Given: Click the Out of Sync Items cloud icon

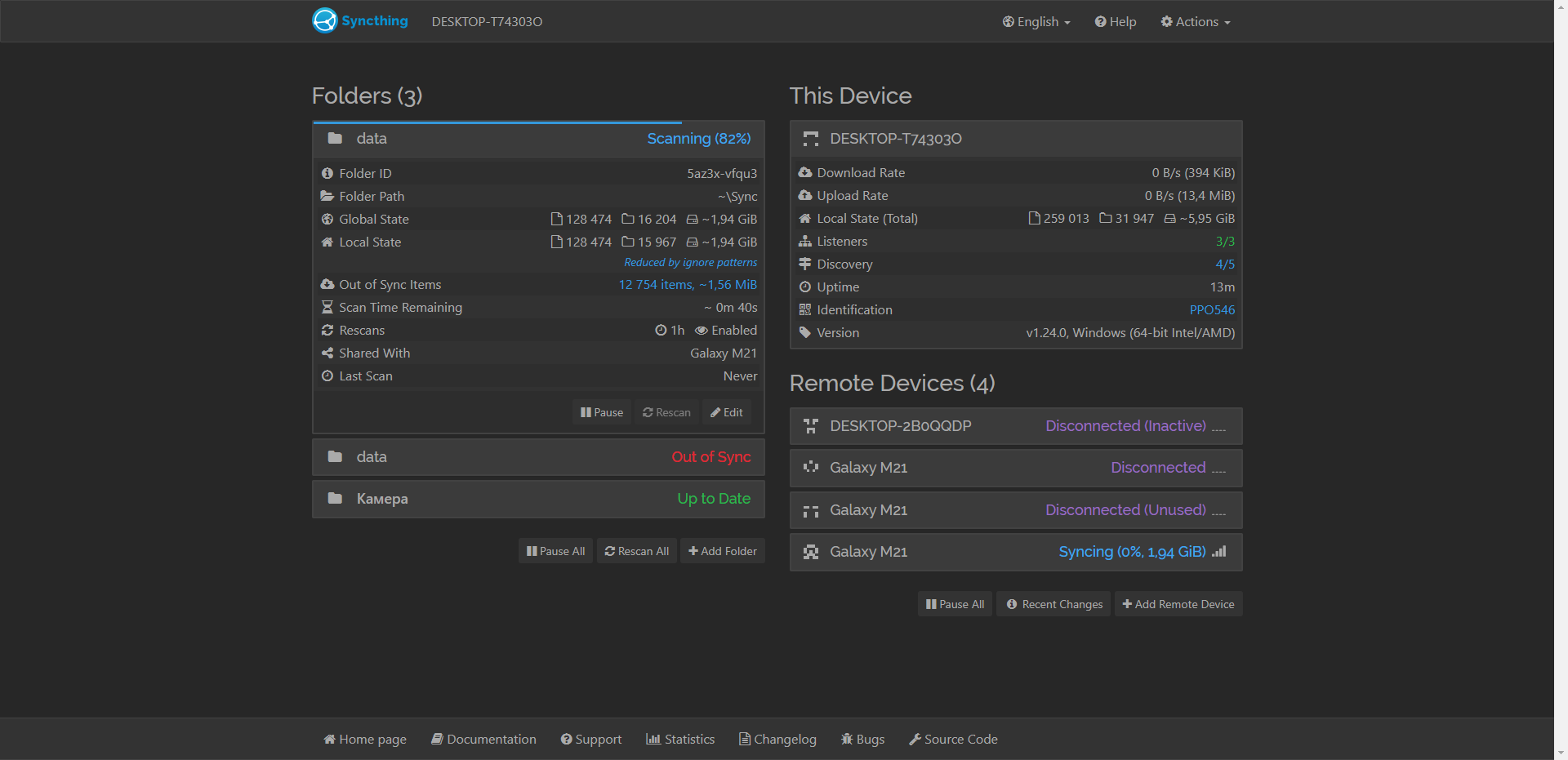Looking at the screenshot, I should 327,285.
